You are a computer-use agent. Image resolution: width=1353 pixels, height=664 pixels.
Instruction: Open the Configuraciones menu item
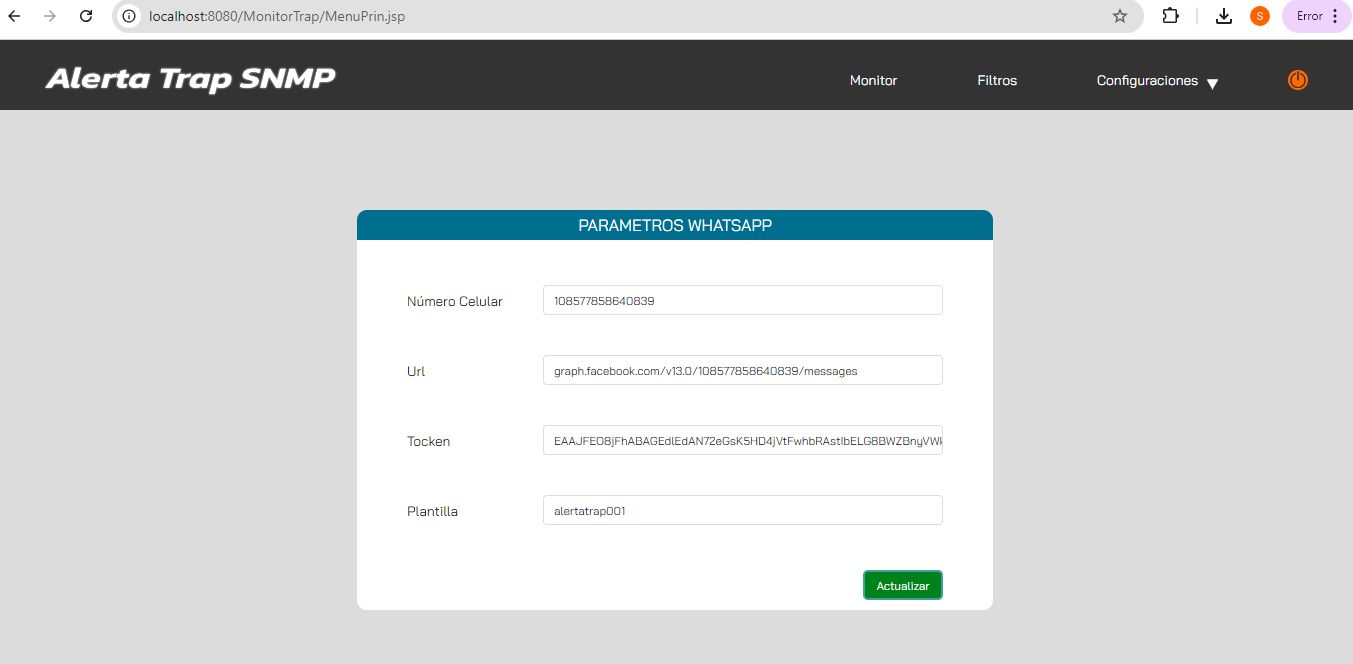pos(1147,80)
